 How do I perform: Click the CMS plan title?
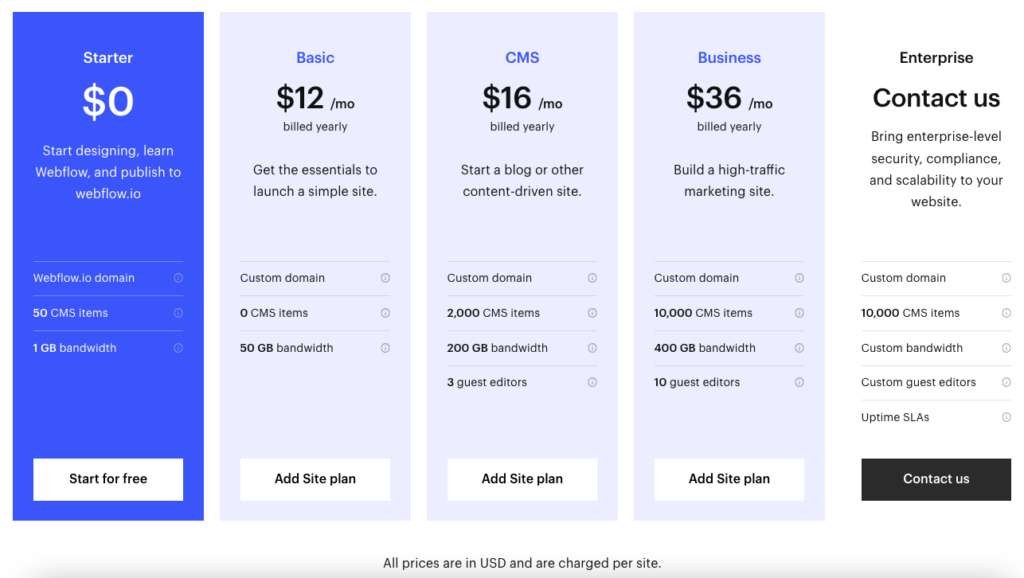(x=522, y=58)
